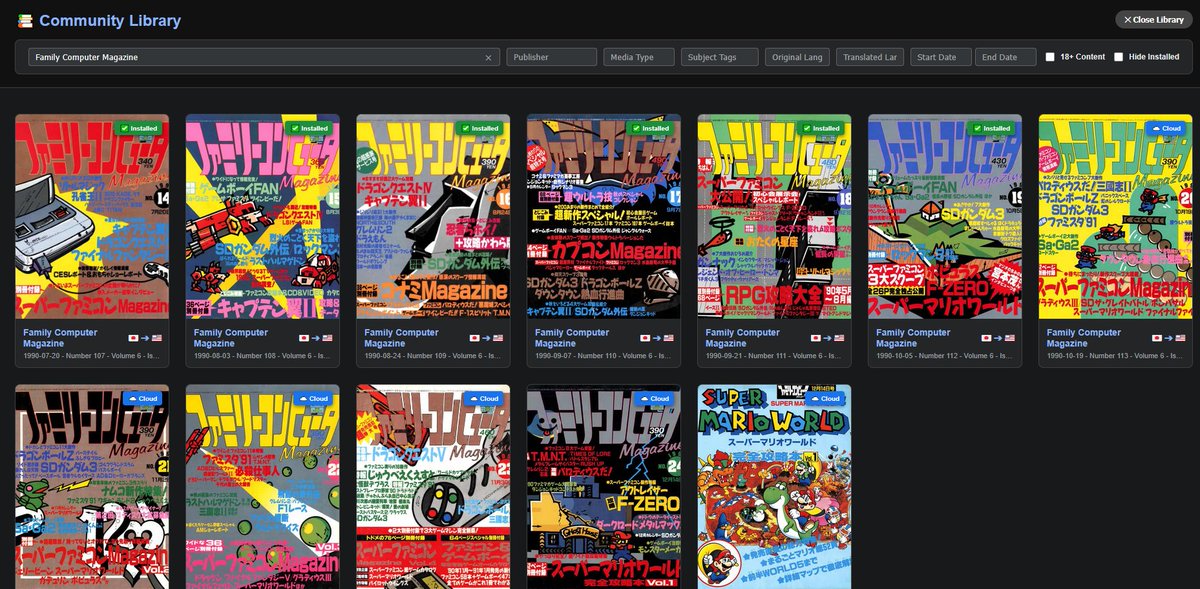The height and width of the screenshot is (589, 1200).
Task: Open the 1990-10-05 issue cover thumbnail
Action: (x=945, y=216)
